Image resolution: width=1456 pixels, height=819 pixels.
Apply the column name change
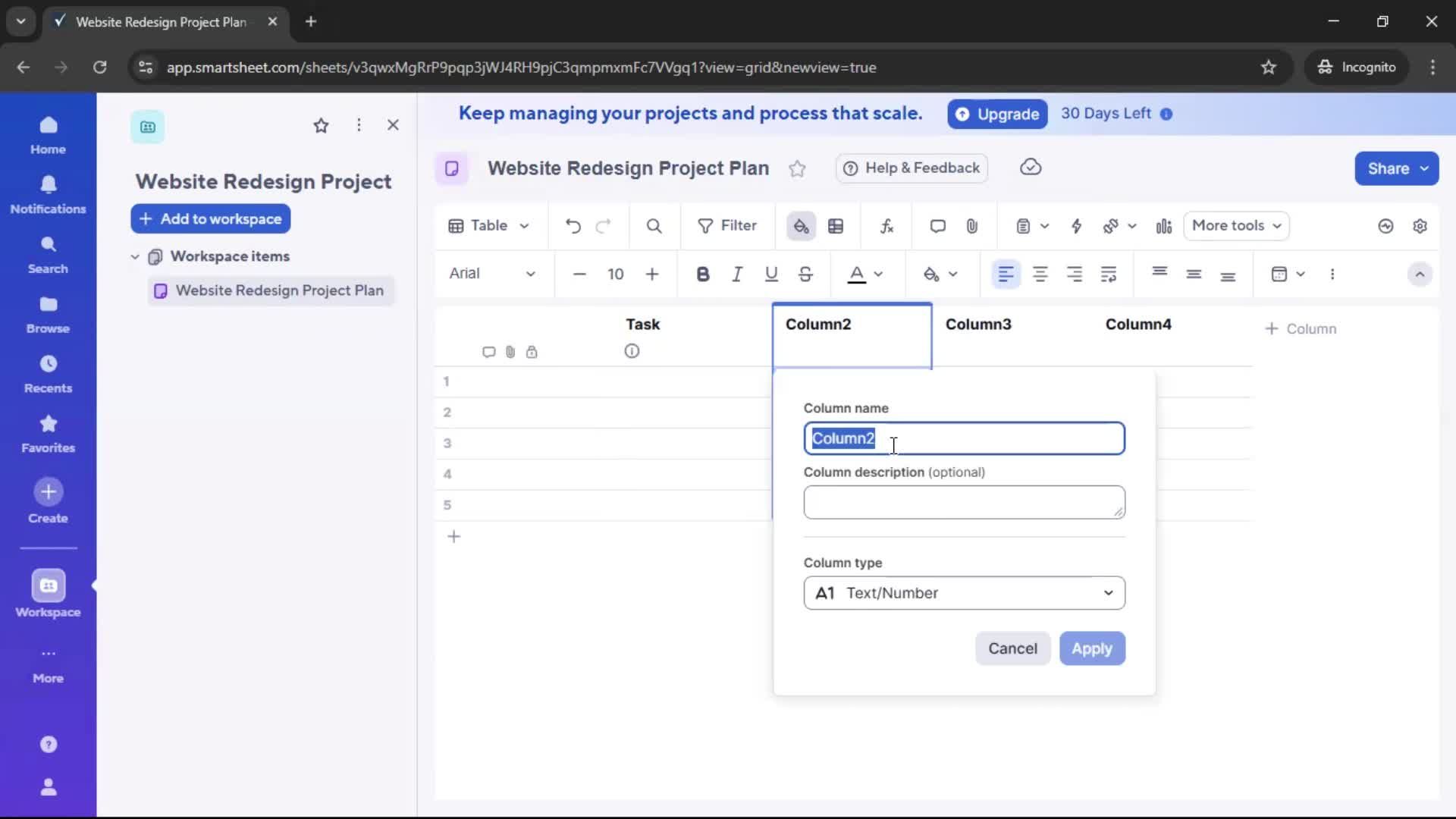point(1092,648)
